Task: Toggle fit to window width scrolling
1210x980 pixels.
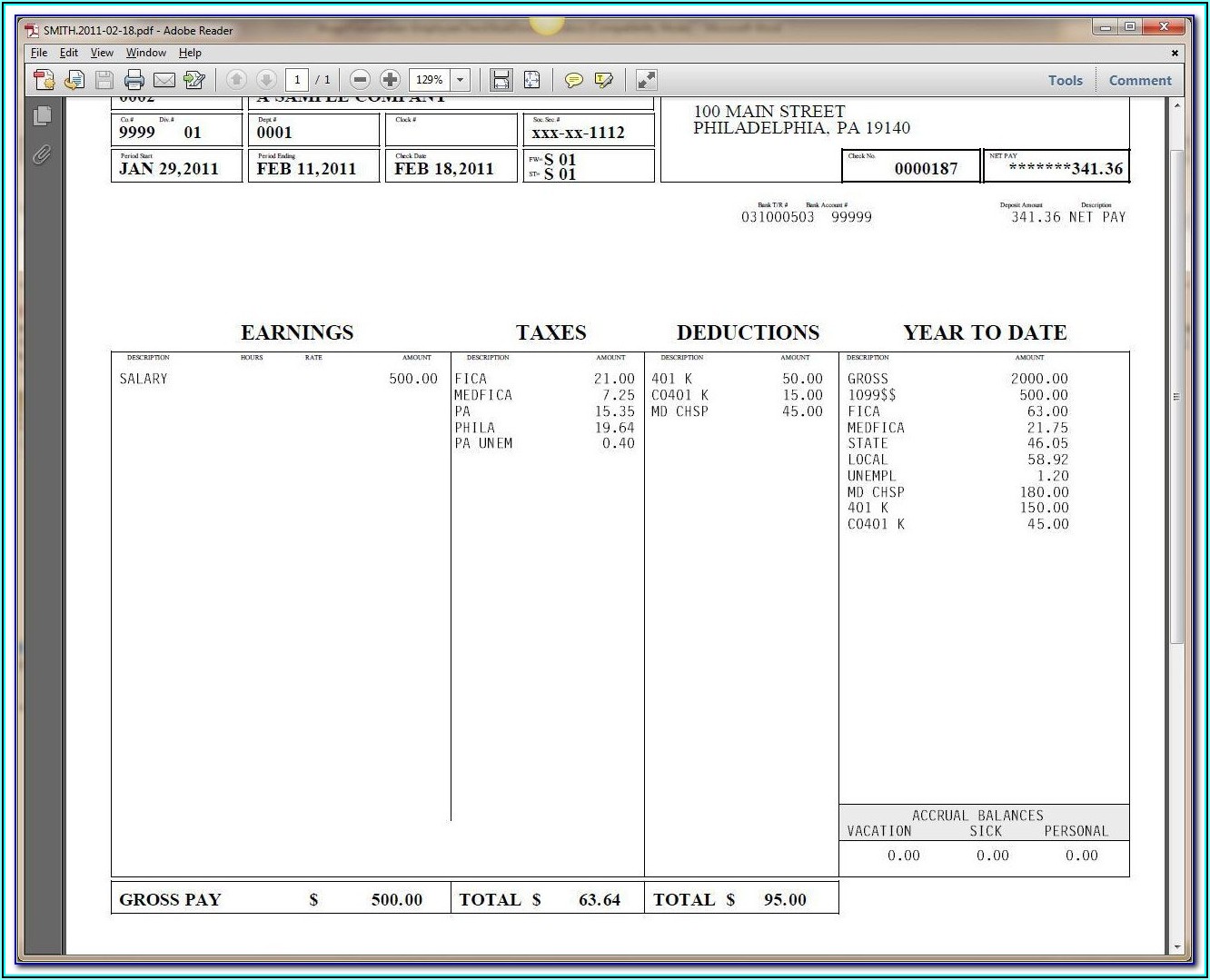Action: click(x=501, y=80)
